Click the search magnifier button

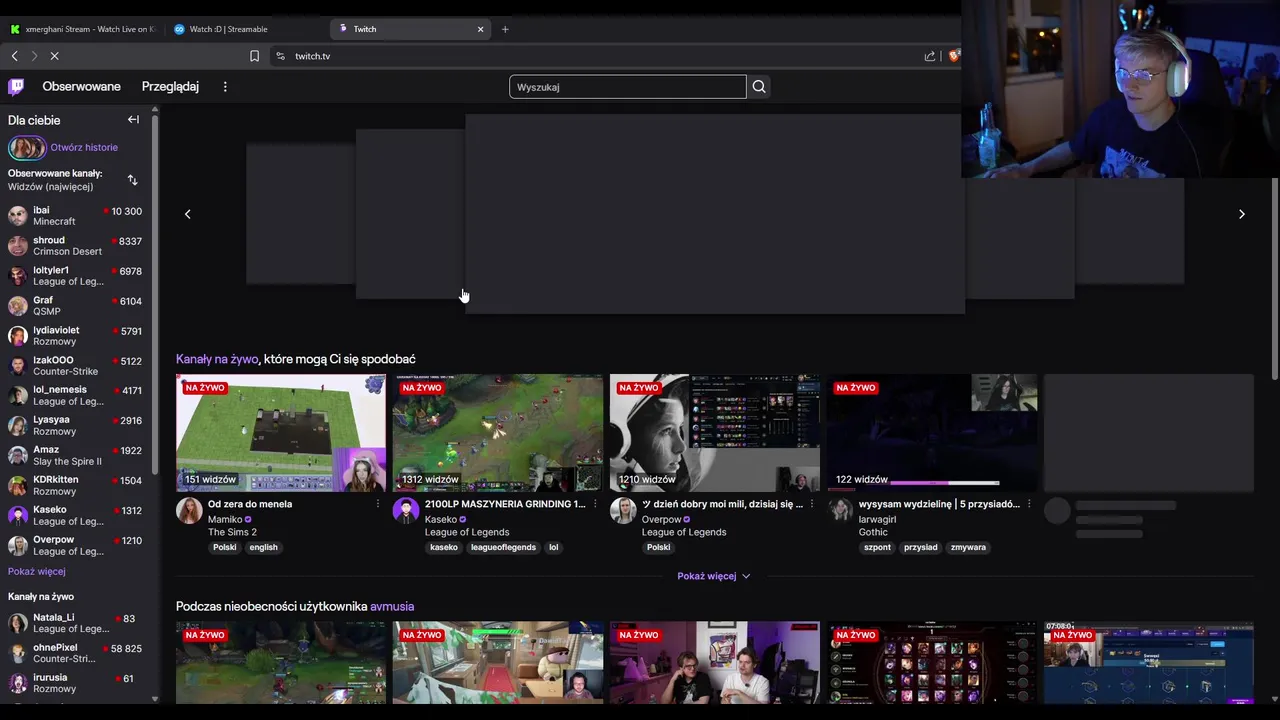click(x=759, y=87)
